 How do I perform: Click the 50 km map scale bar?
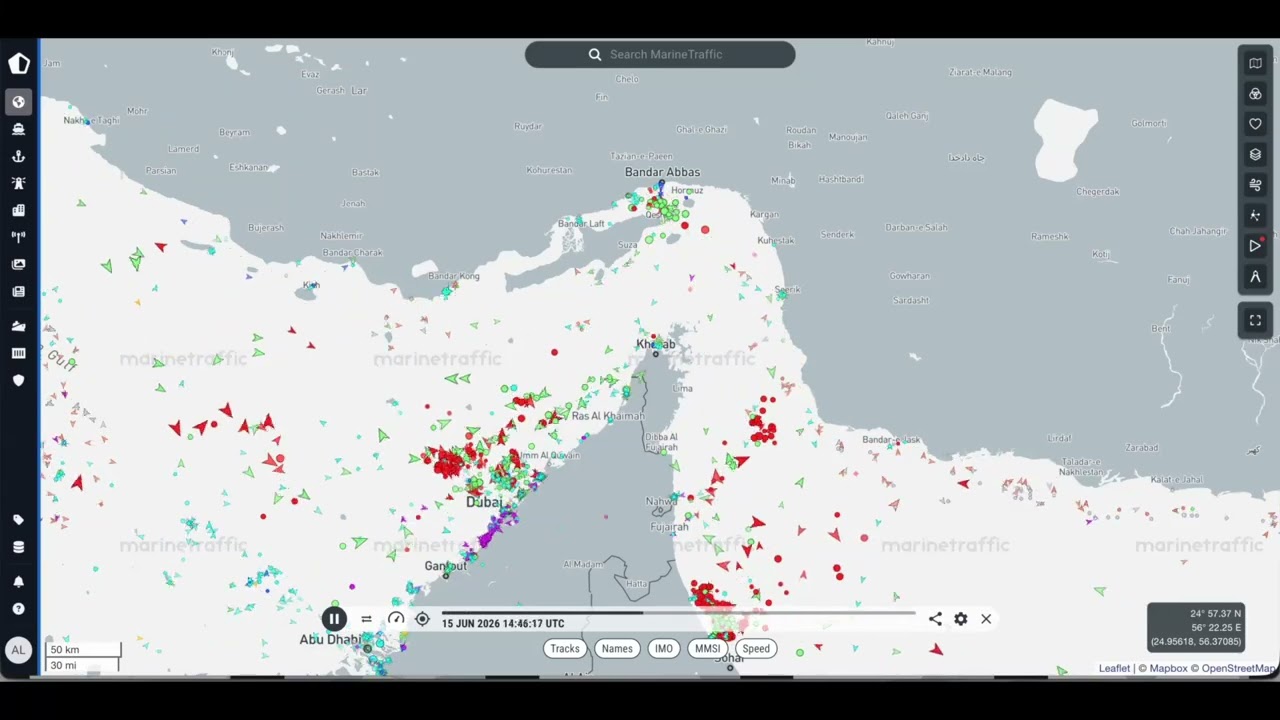click(83, 650)
